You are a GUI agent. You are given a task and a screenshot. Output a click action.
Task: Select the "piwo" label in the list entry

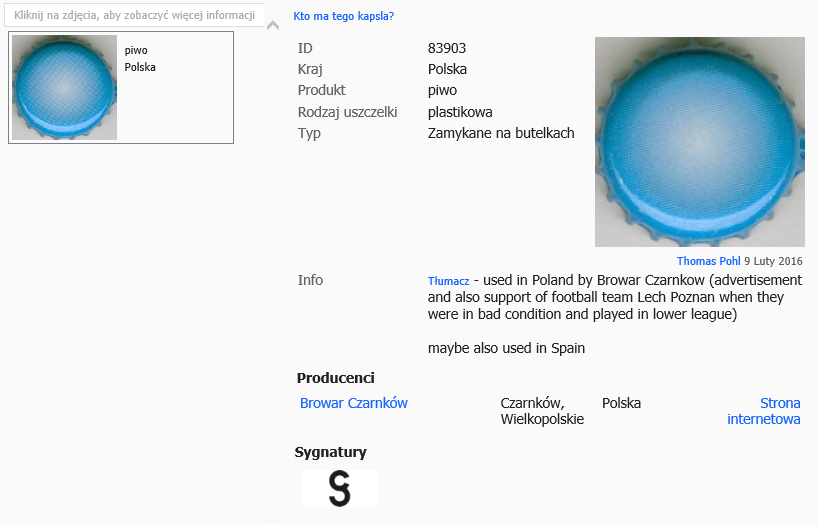tap(136, 50)
